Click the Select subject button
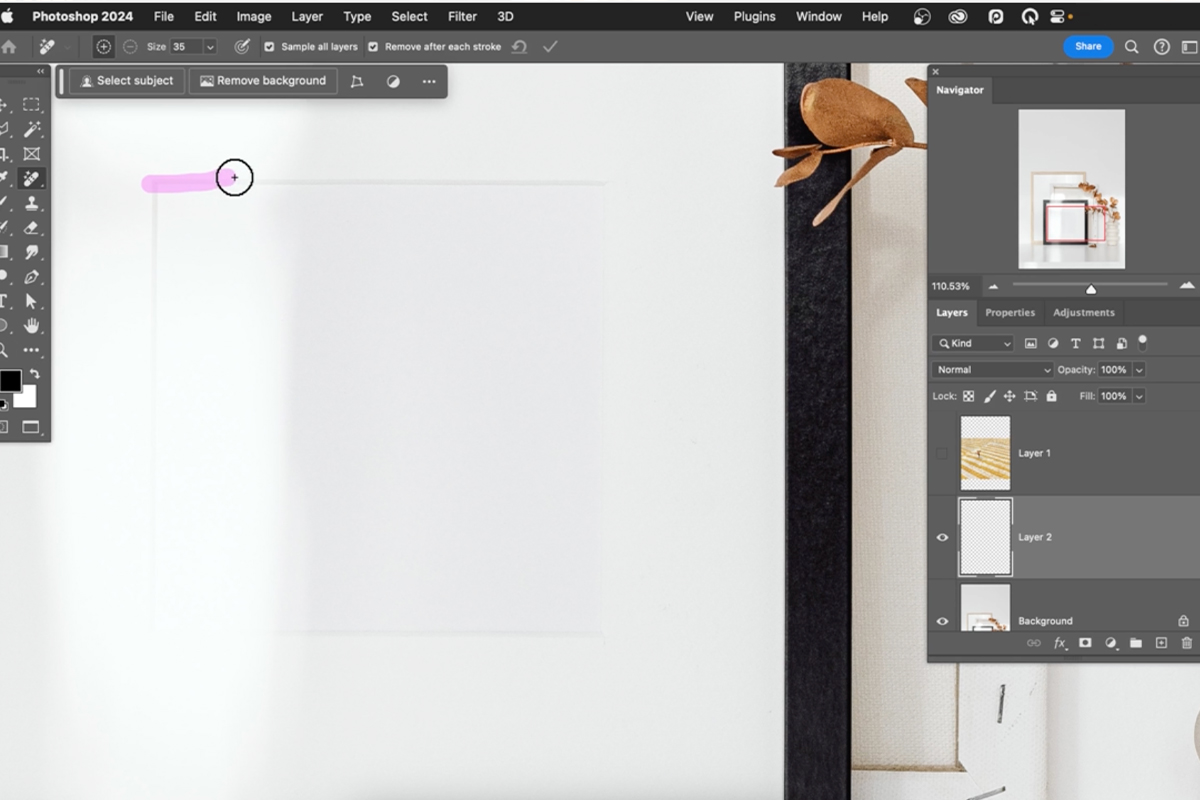Viewport: 1200px width, 800px height. (x=124, y=81)
